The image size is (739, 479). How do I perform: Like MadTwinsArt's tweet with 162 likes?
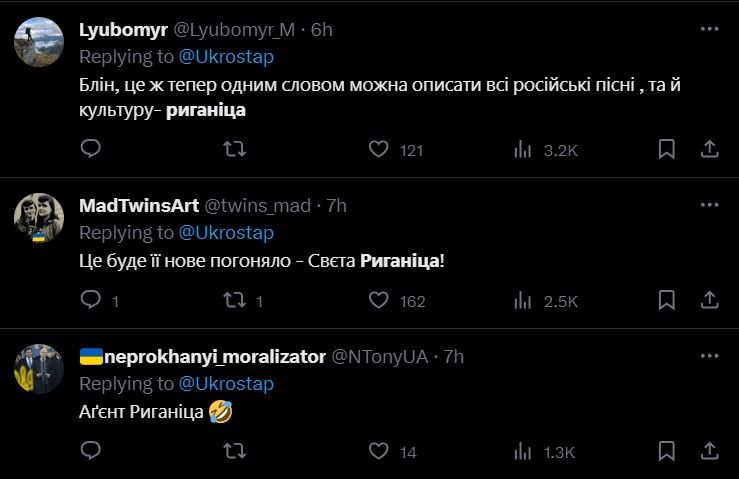tap(379, 300)
